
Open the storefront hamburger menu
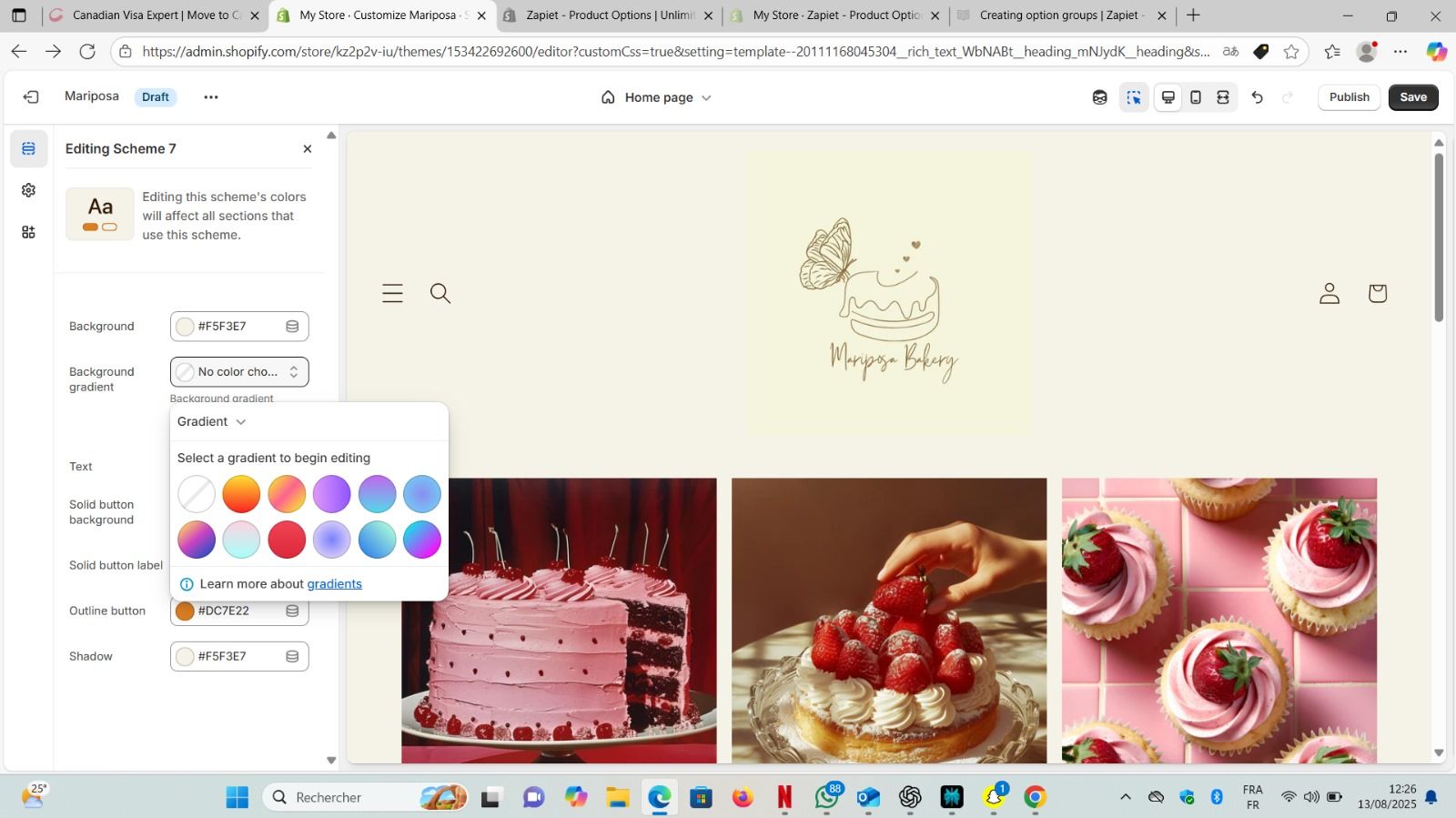[392, 293]
